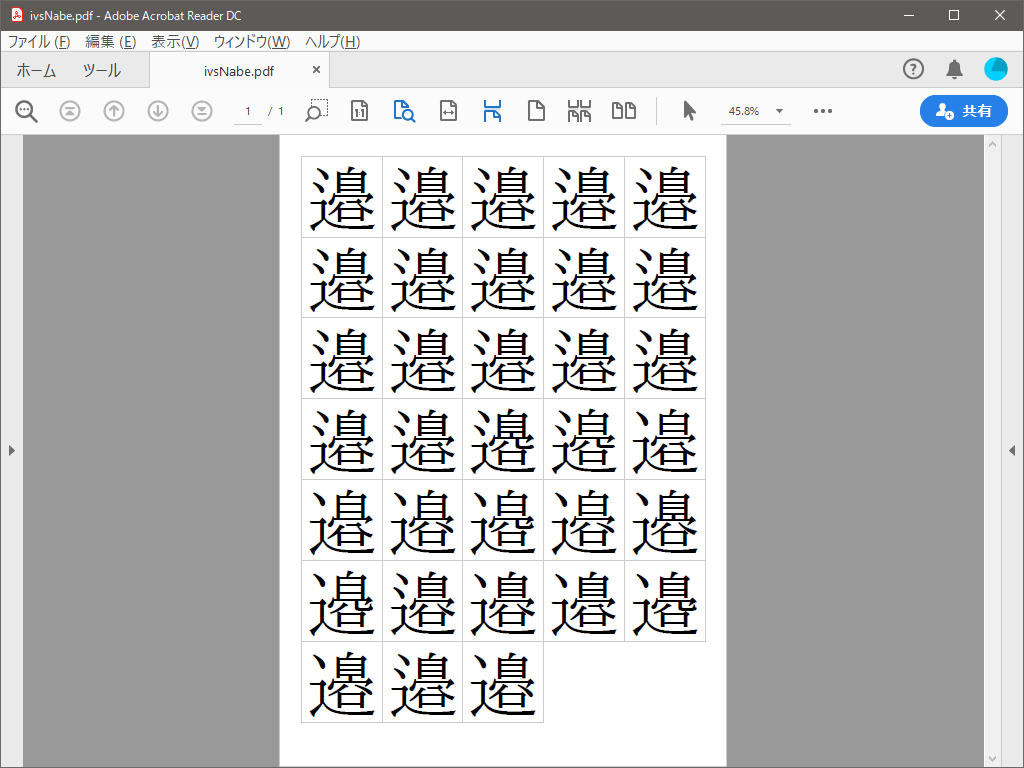
Task: Expand the right tools pane
Action: click(1012, 451)
